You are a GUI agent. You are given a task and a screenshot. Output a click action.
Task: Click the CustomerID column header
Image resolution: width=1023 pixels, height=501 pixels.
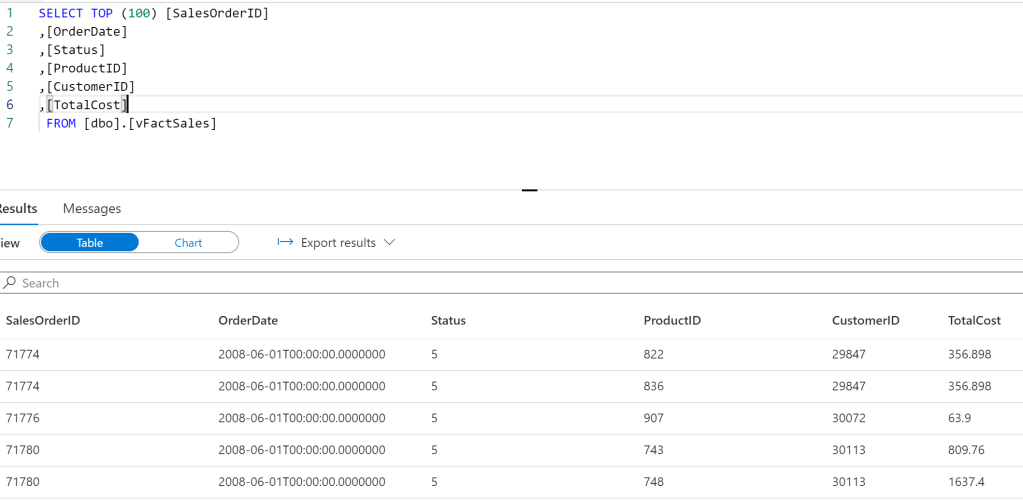point(866,321)
